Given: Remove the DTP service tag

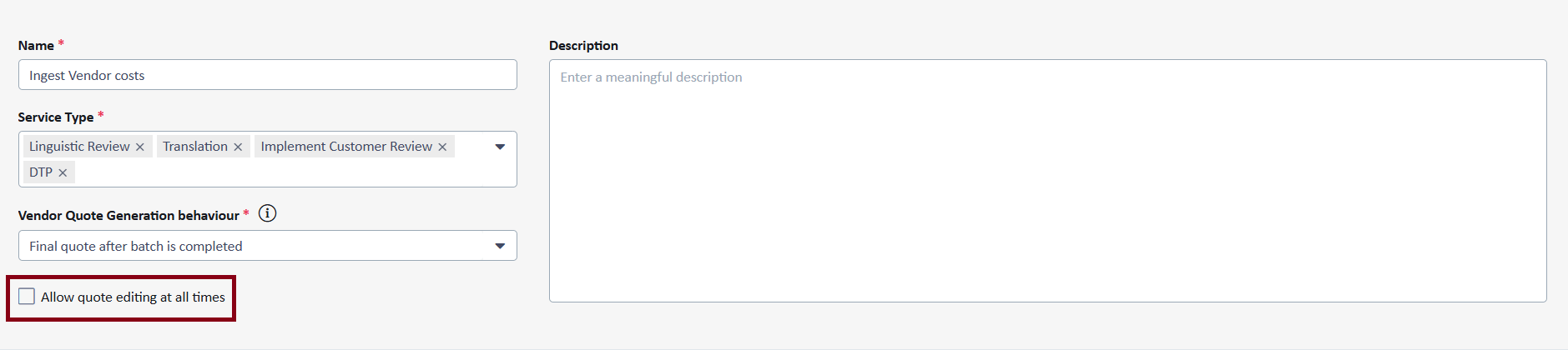Looking at the screenshot, I should [63, 173].
